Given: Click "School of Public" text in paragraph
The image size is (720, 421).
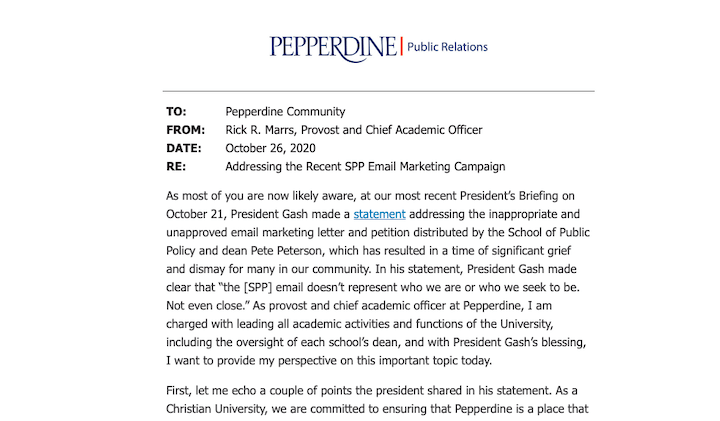Looking at the screenshot, I should [548, 232].
